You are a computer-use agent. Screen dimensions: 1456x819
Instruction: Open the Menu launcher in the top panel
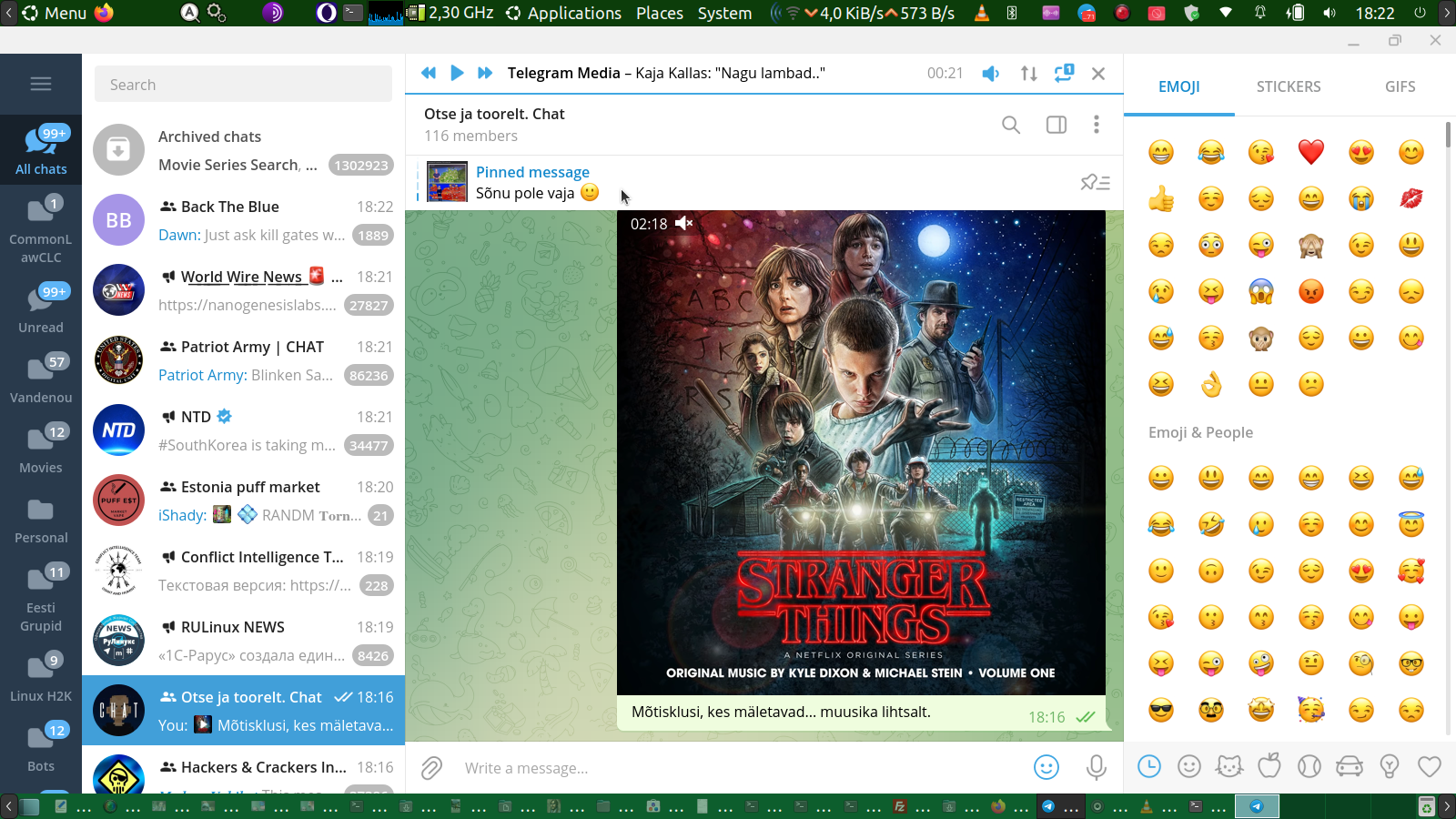[x=55, y=13]
